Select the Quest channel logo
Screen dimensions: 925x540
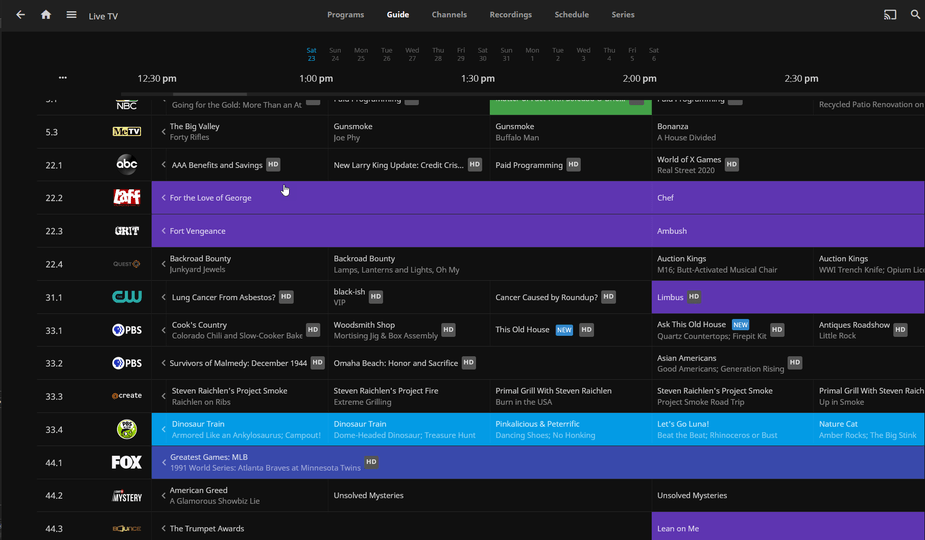(127, 264)
